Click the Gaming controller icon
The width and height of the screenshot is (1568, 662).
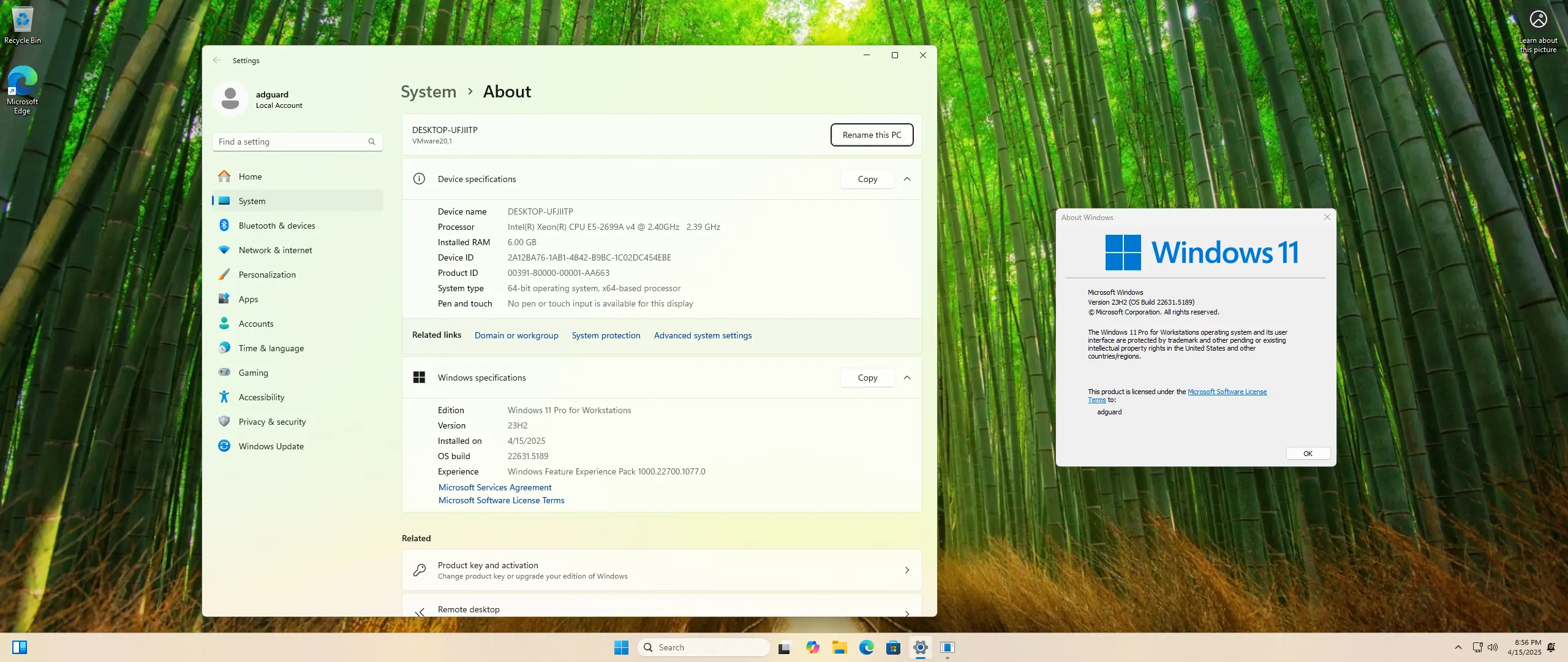click(x=224, y=373)
